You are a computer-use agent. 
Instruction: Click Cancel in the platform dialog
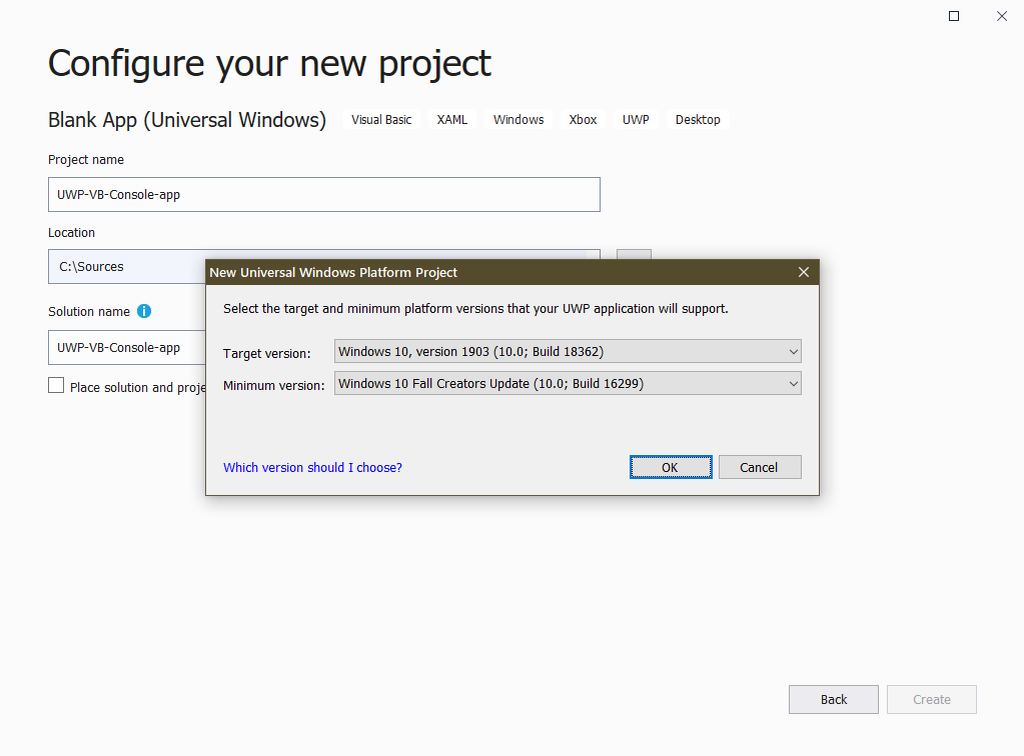pyautogui.click(x=760, y=467)
